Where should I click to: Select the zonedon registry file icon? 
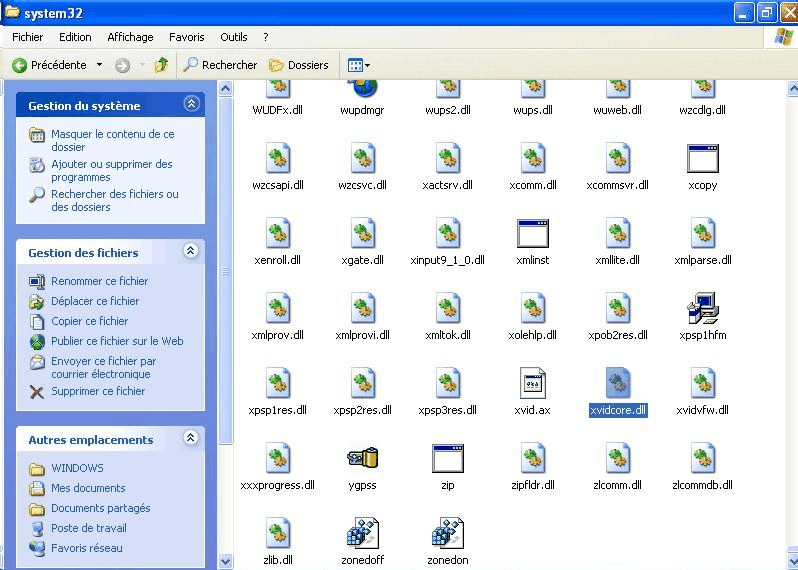click(447, 532)
